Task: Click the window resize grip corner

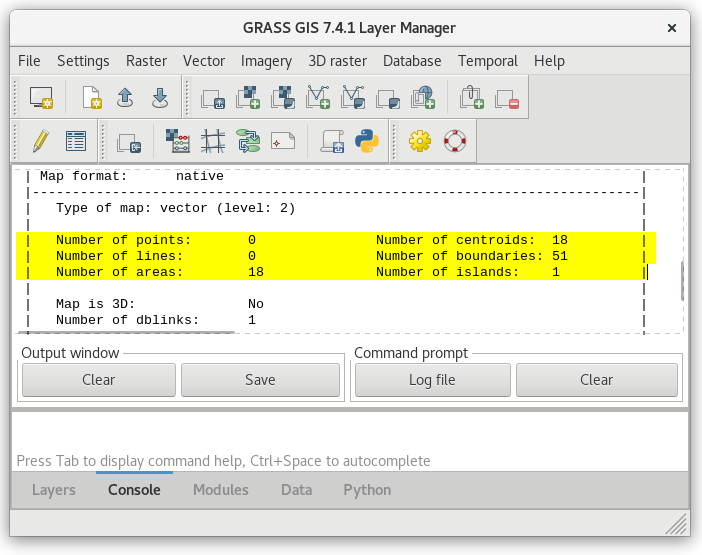Action: (677, 525)
